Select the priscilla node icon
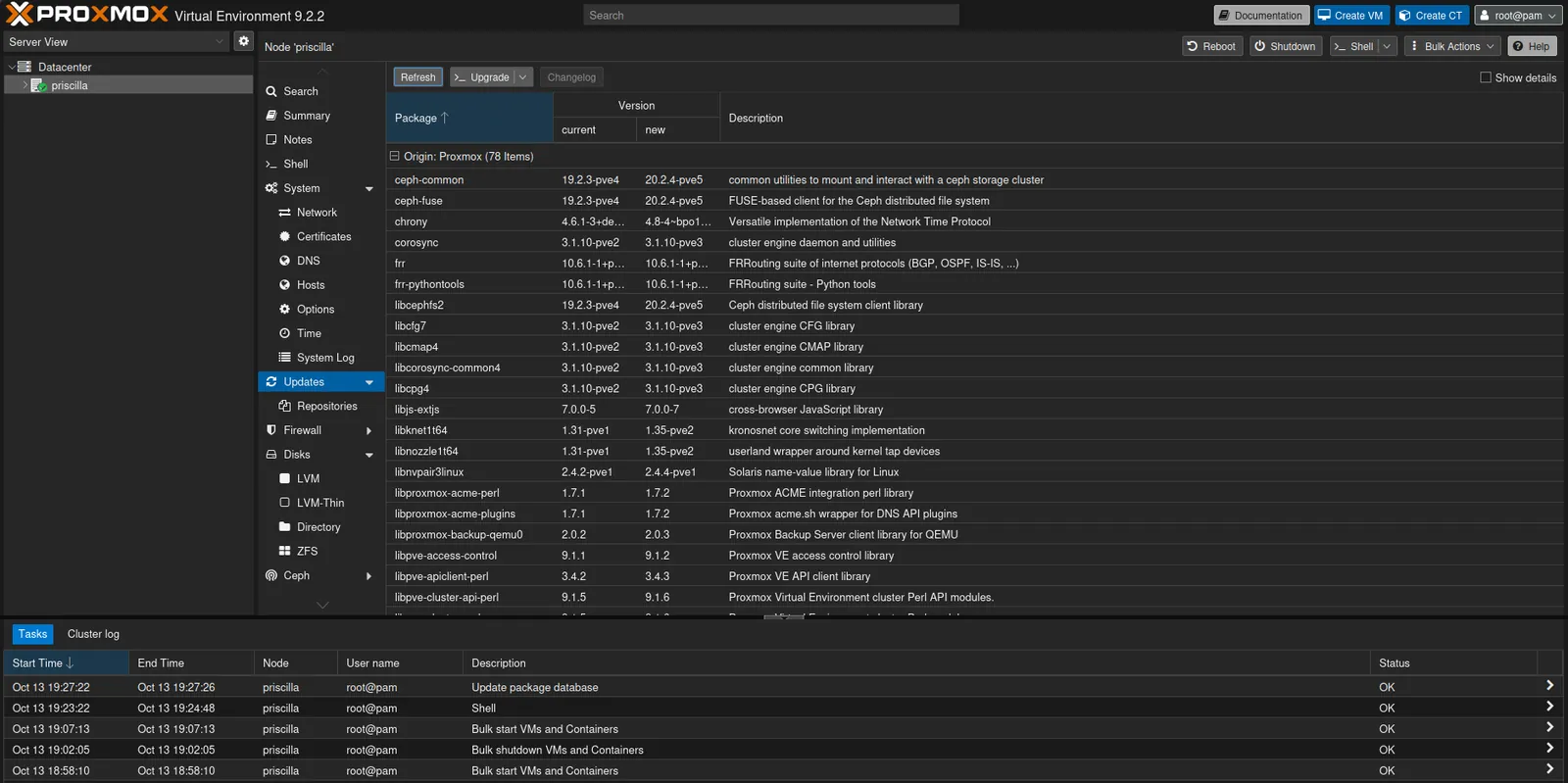Screen dimensions: 1568x783 coord(38,85)
